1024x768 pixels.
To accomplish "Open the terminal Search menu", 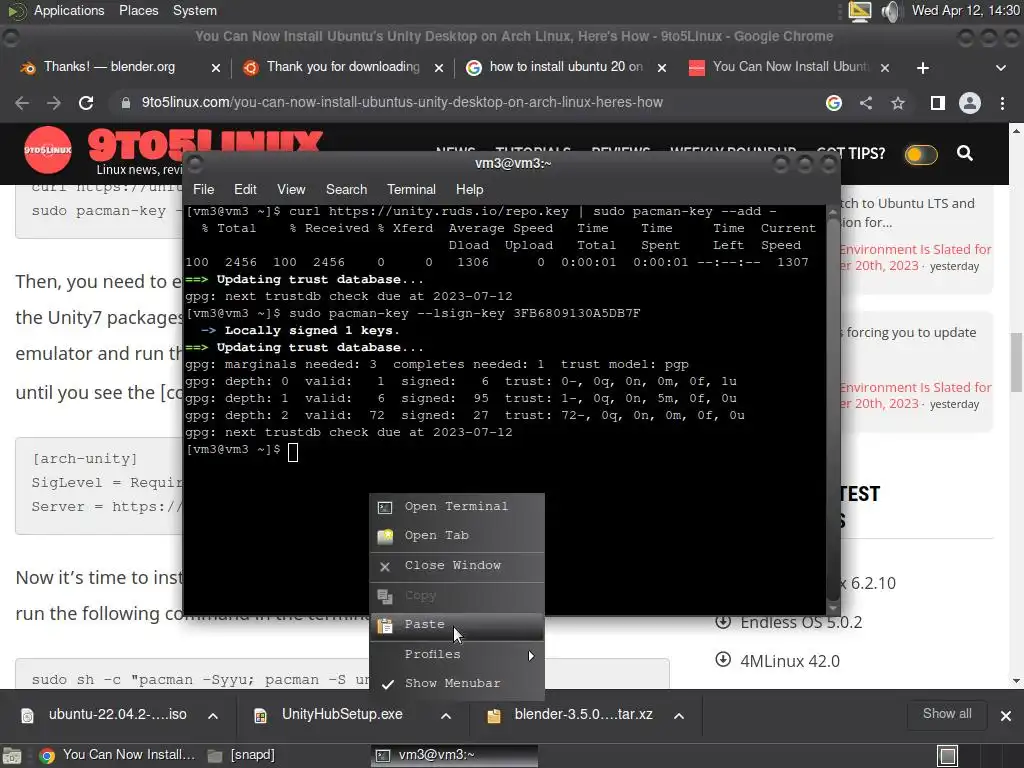I will (346, 189).
